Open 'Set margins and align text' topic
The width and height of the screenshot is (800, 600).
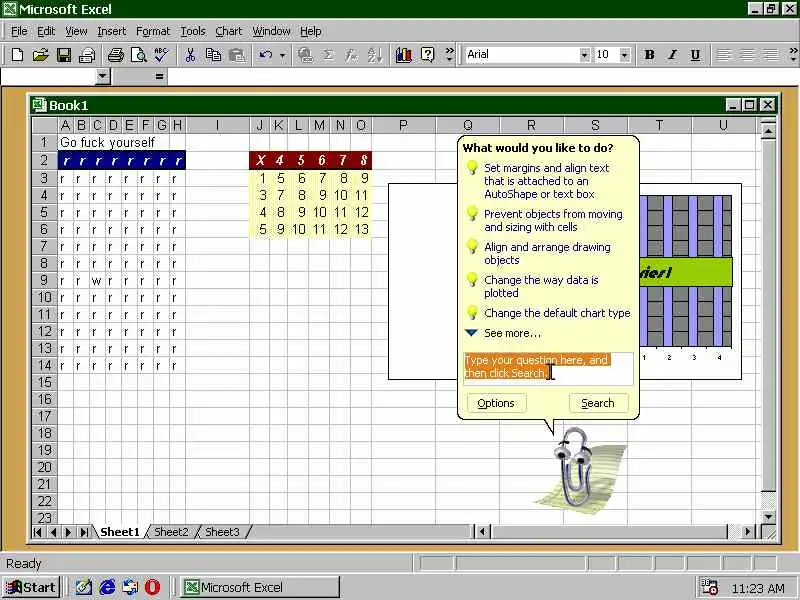546,181
